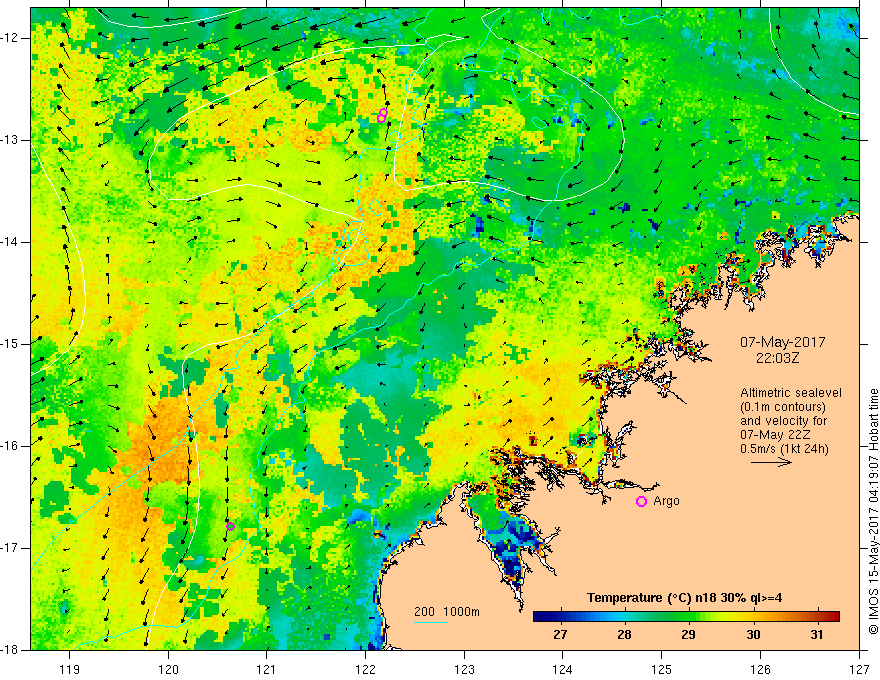This screenshot has height=680, width=880.
Task: Click color bar tick label 28
Action: pyautogui.click(x=624, y=635)
